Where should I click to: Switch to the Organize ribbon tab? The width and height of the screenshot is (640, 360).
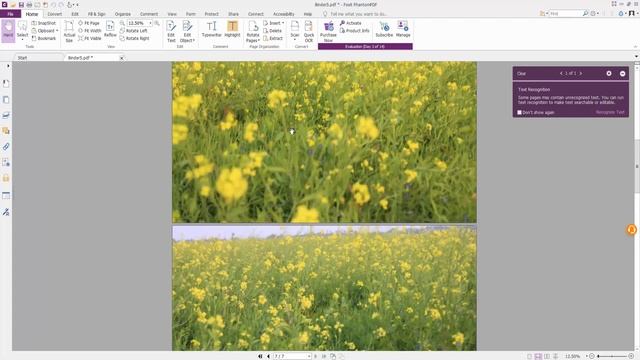click(122, 14)
